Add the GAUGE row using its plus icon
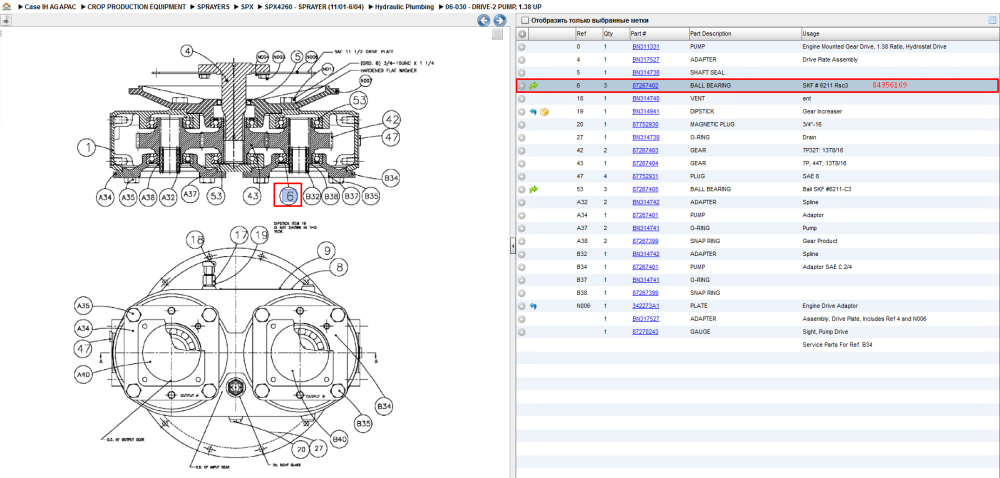The width and height of the screenshot is (1000, 478). click(x=522, y=331)
